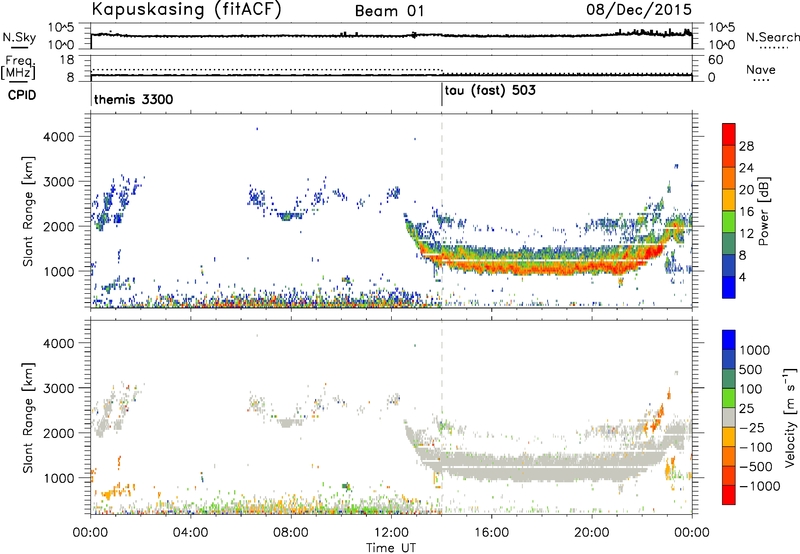Click the '-1000' velocity scale value
Screen dimensions: 800x554
[760, 486]
